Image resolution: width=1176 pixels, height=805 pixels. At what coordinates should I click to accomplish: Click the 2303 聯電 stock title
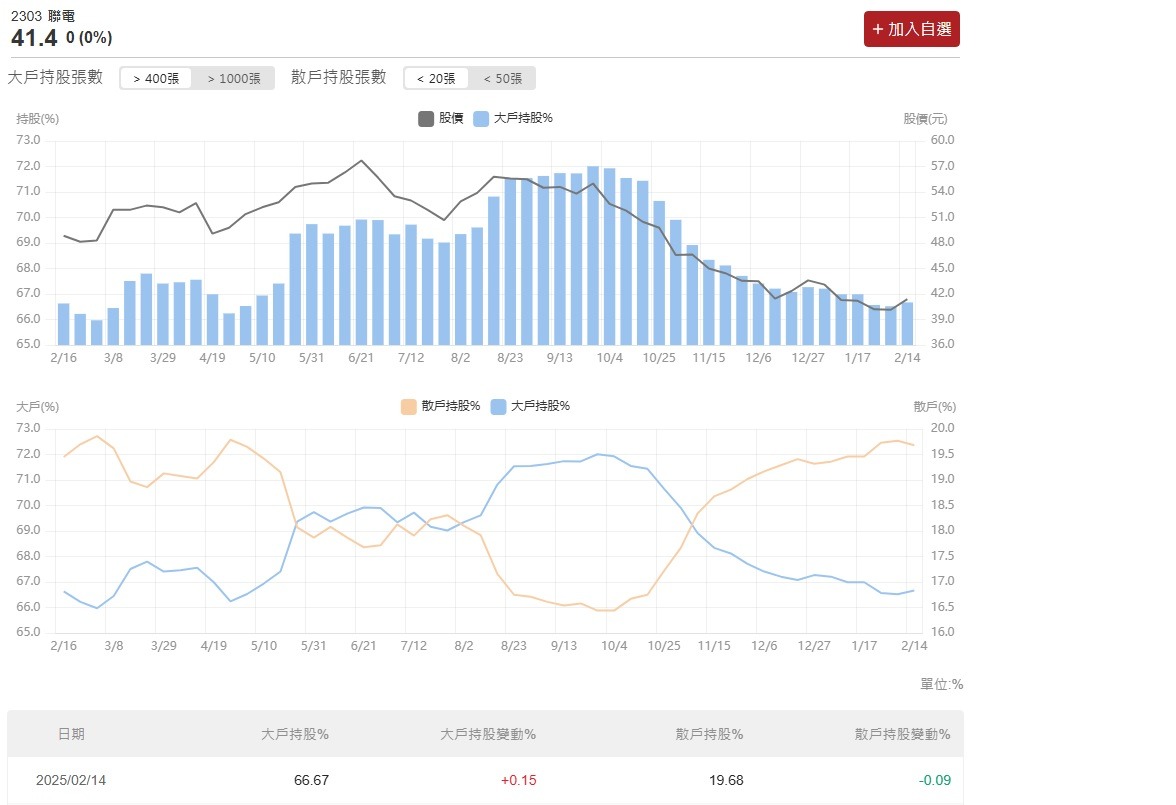(43, 17)
